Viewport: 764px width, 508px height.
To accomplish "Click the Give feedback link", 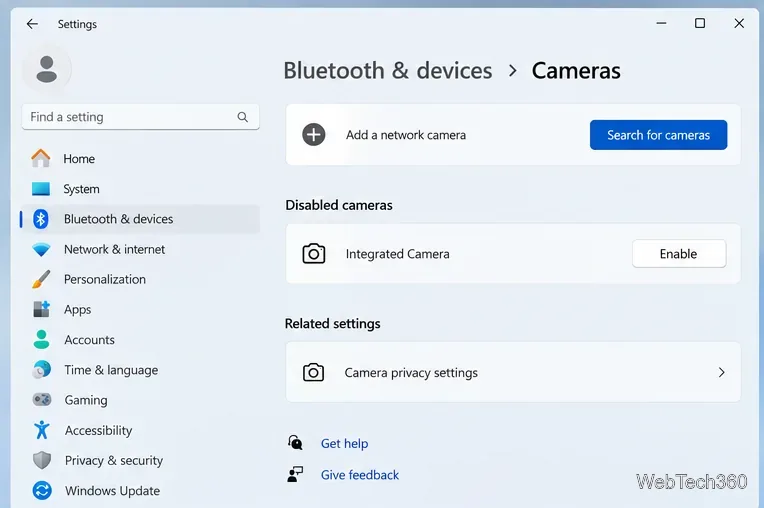I will click(360, 475).
